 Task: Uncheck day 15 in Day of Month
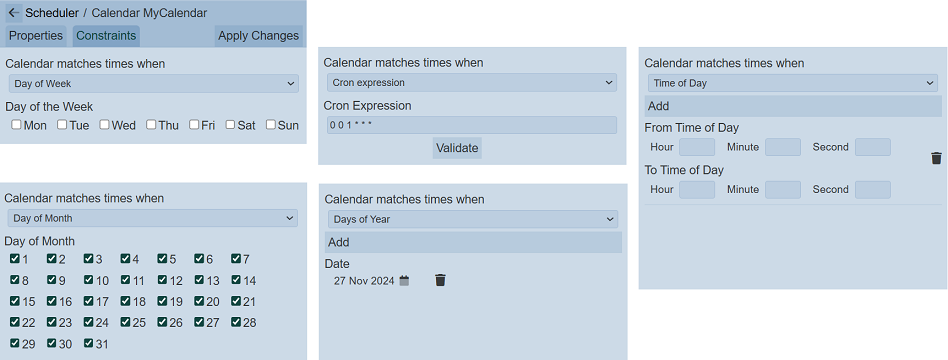point(15,301)
